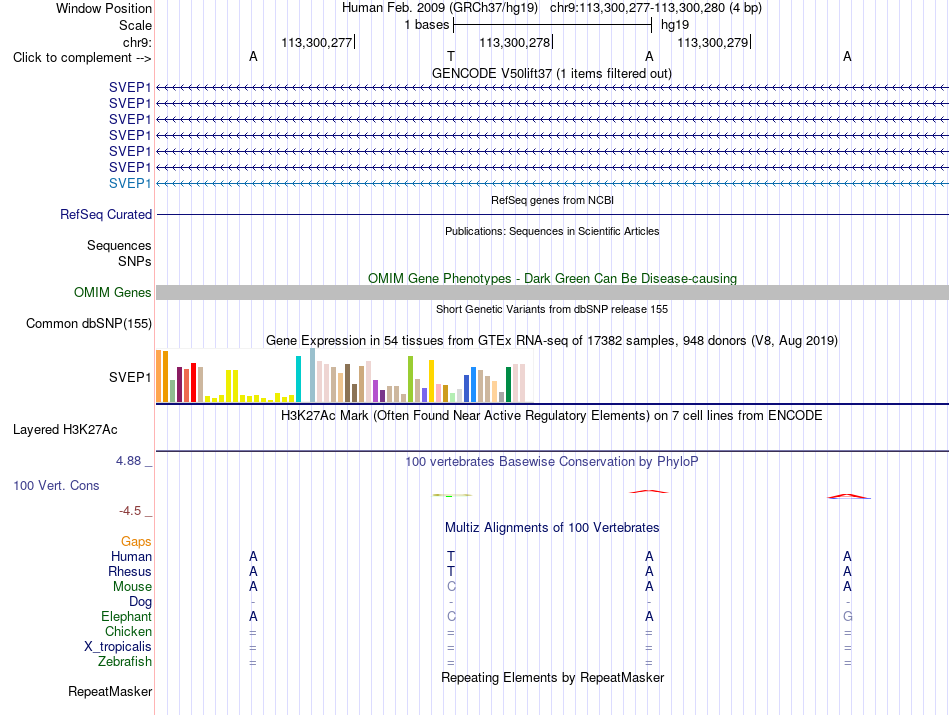Click the RefSeq Curated intron line

click(x=552, y=214)
